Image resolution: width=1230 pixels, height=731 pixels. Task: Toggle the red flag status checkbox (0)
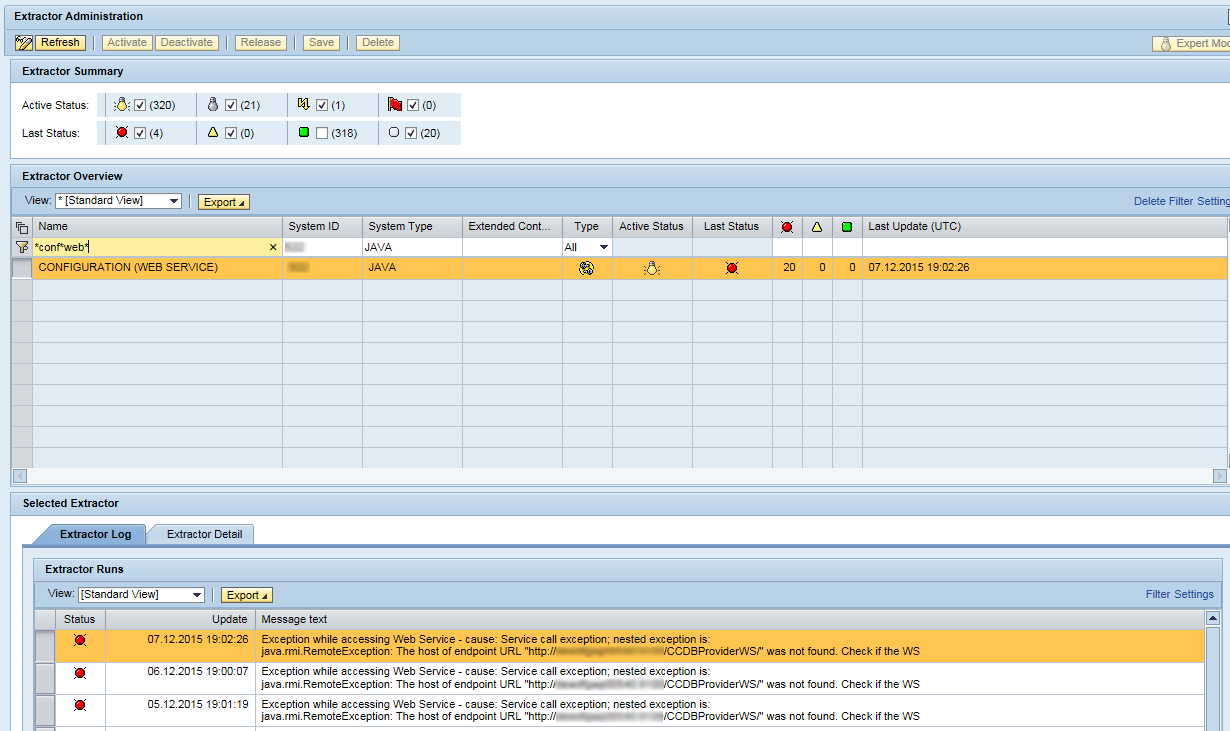(x=413, y=105)
